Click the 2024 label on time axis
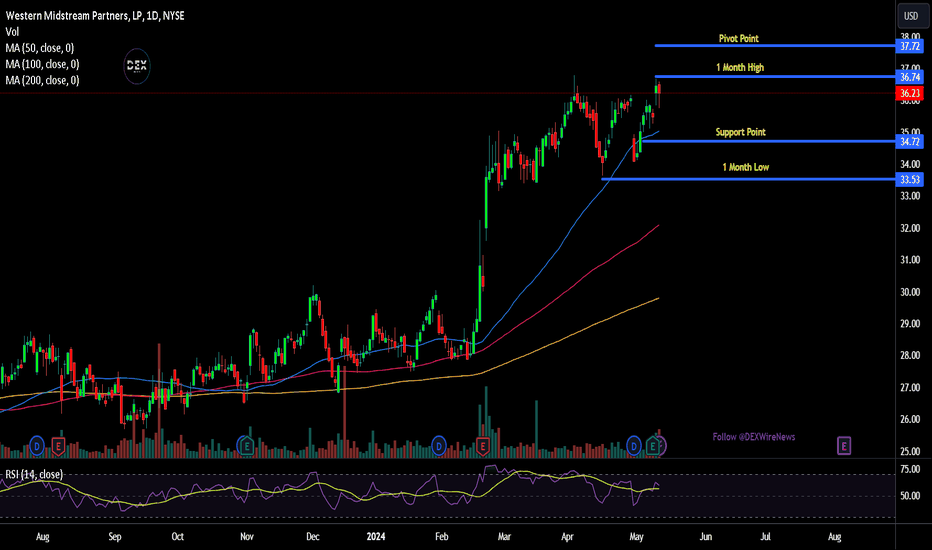 point(376,536)
